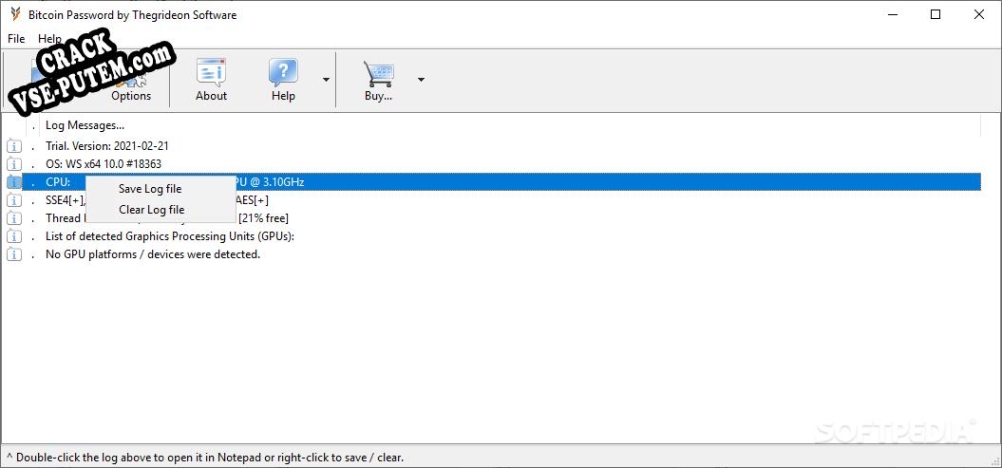Maximize the Bitcoin Password window

tap(936, 14)
